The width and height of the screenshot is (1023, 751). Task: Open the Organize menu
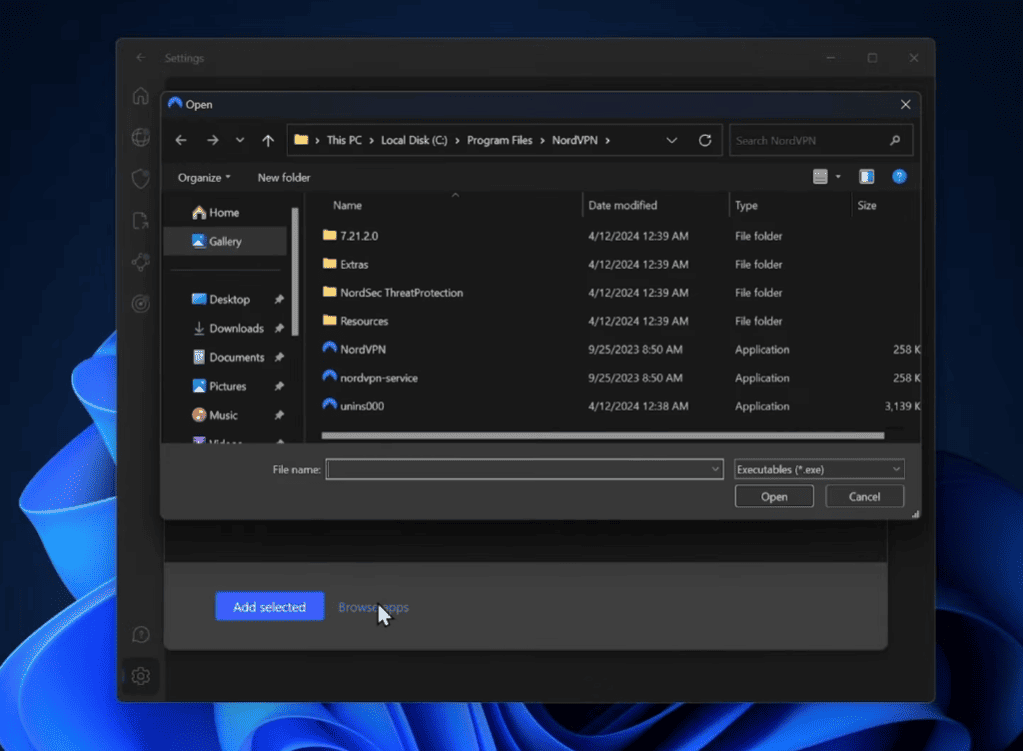(203, 177)
